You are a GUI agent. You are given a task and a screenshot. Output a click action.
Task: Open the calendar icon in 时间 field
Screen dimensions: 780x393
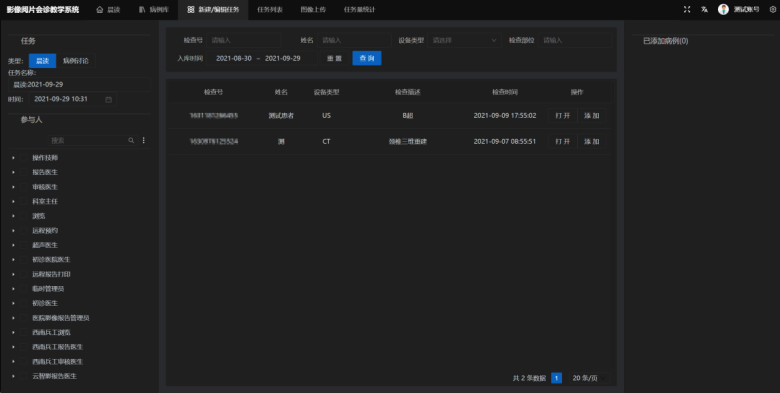[108, 99]
